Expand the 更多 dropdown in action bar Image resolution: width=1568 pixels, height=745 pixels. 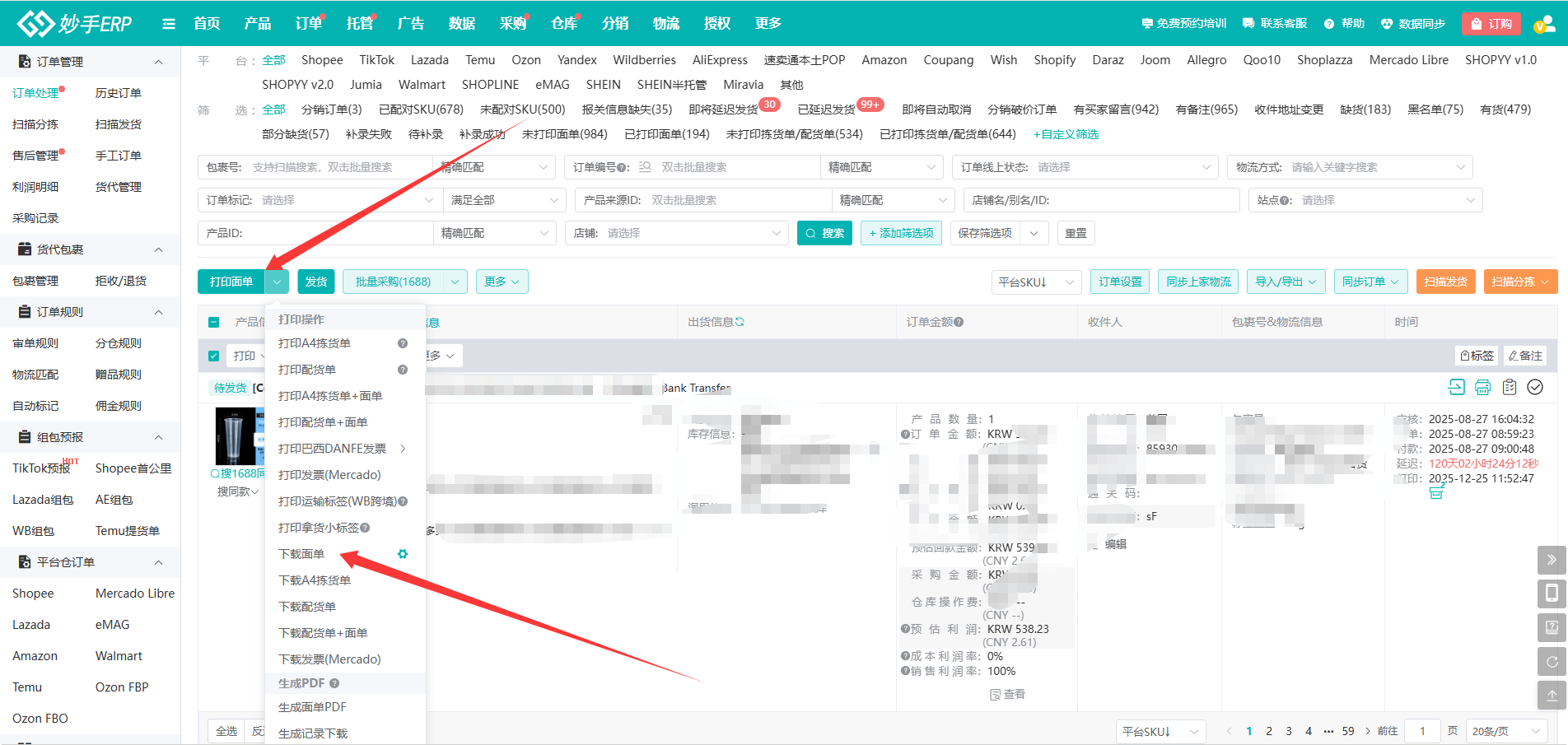[x=502, y=282]
